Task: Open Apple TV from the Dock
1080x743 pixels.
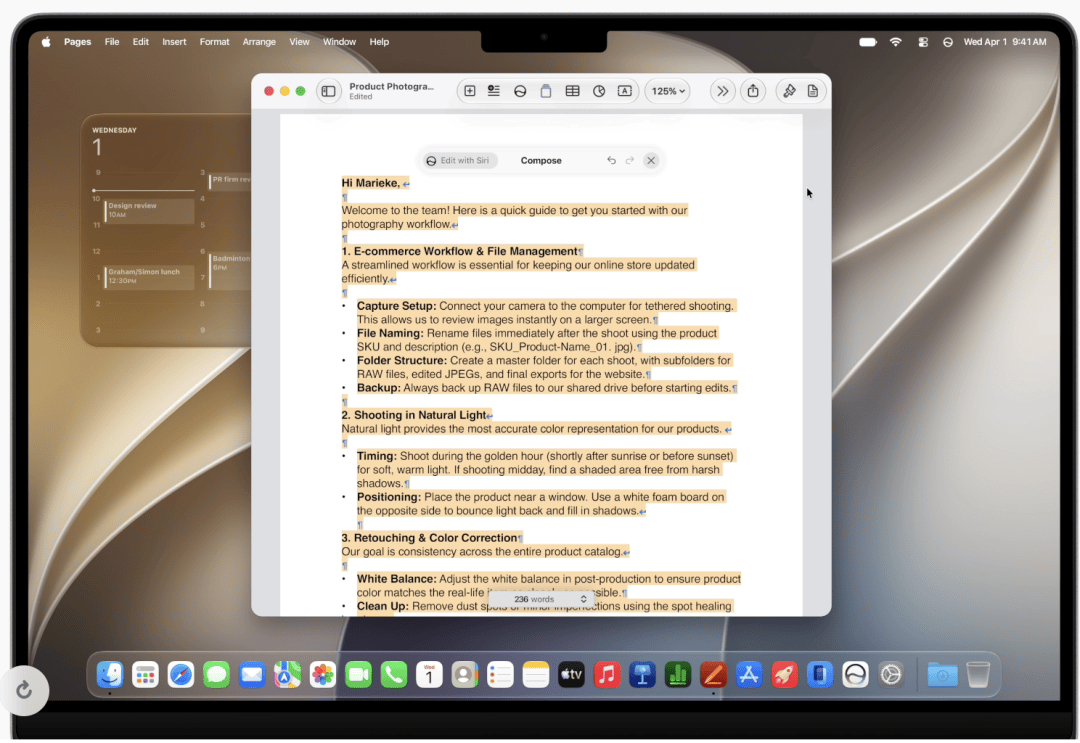Action: (x=571, y=675)
